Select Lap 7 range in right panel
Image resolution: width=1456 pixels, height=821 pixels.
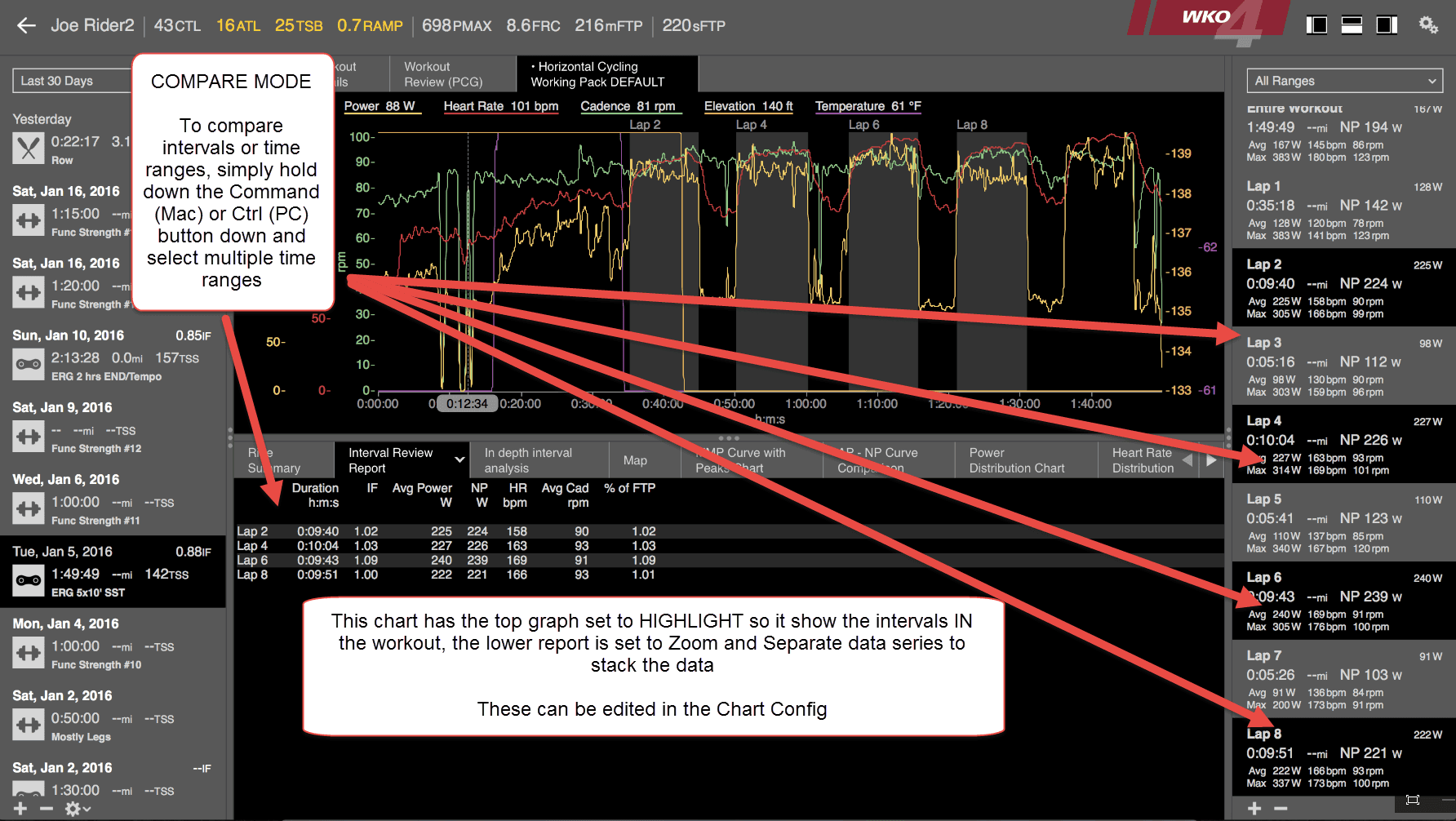point(1343,680)
